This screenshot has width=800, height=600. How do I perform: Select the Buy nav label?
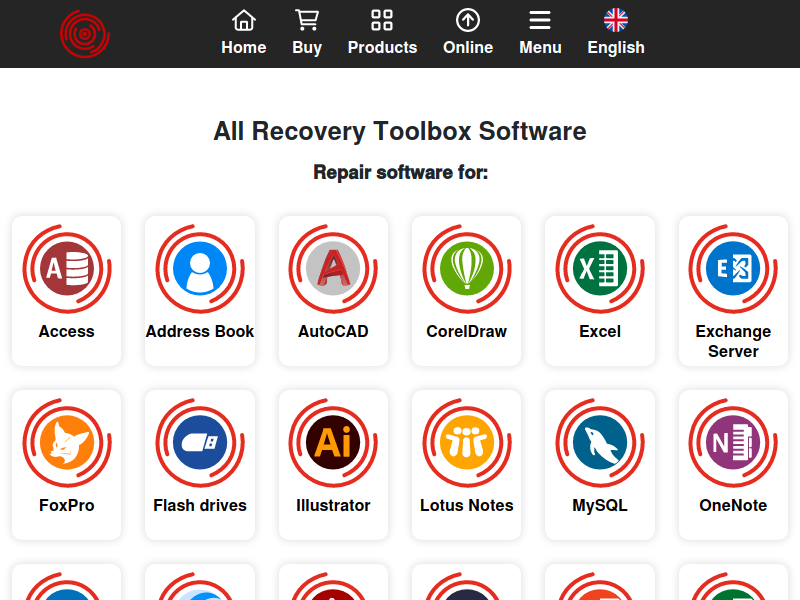307,47
